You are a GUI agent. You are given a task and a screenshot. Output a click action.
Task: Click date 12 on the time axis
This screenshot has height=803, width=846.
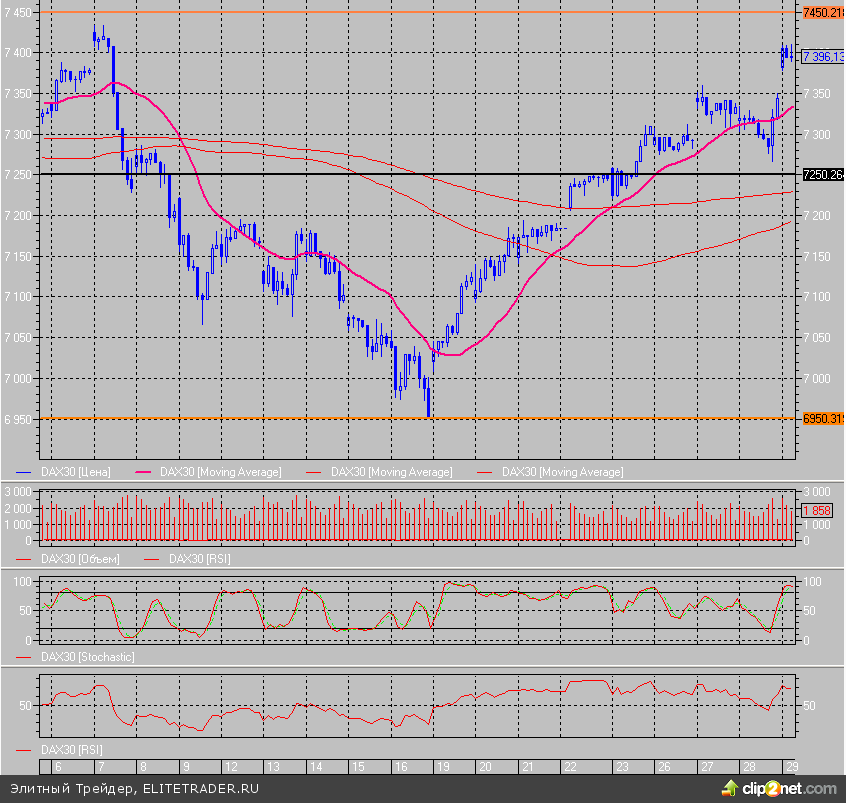click(231, 766)
